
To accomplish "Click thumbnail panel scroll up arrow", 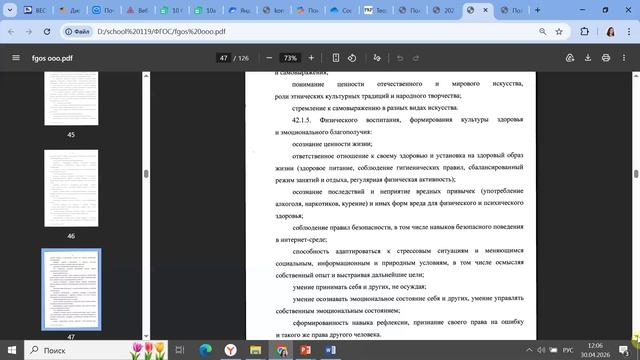I will click(x=146, y=76).
